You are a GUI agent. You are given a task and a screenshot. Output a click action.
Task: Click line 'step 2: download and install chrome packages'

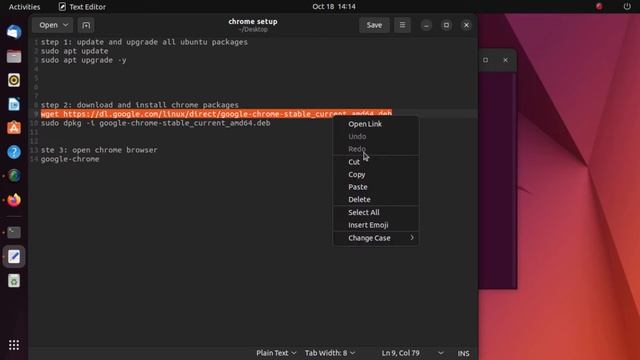[x=140, y=105]
